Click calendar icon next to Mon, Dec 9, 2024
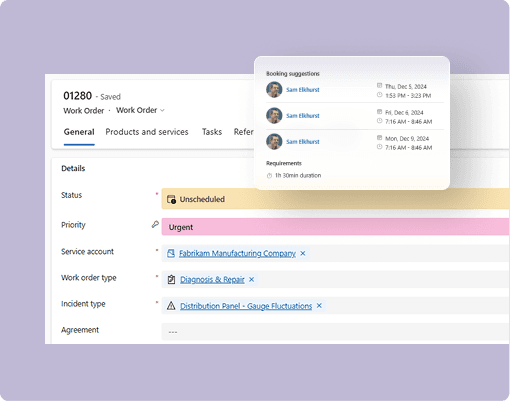The image size is (514, 401). click(379, 138)
